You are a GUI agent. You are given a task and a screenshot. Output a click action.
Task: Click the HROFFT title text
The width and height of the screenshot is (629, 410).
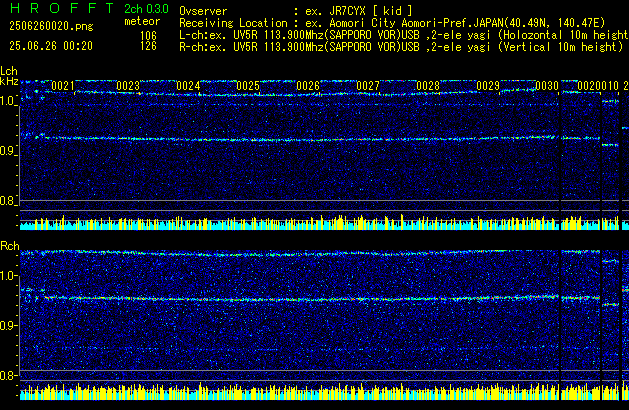62,8
